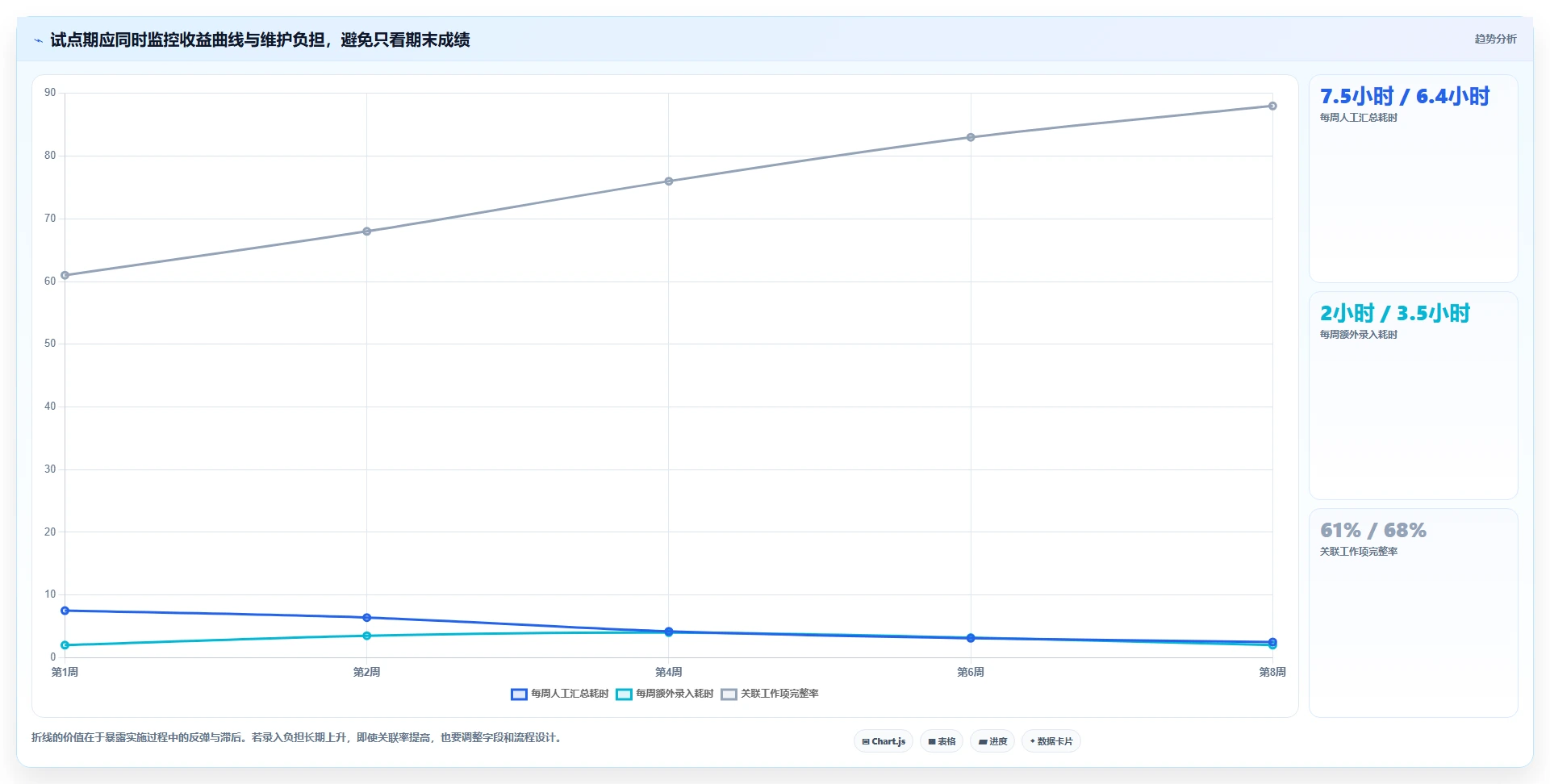Toggle 每周人工汇总耗时 legend swatch
Screen dimensions: 1550x784
[x=519, y=694]
